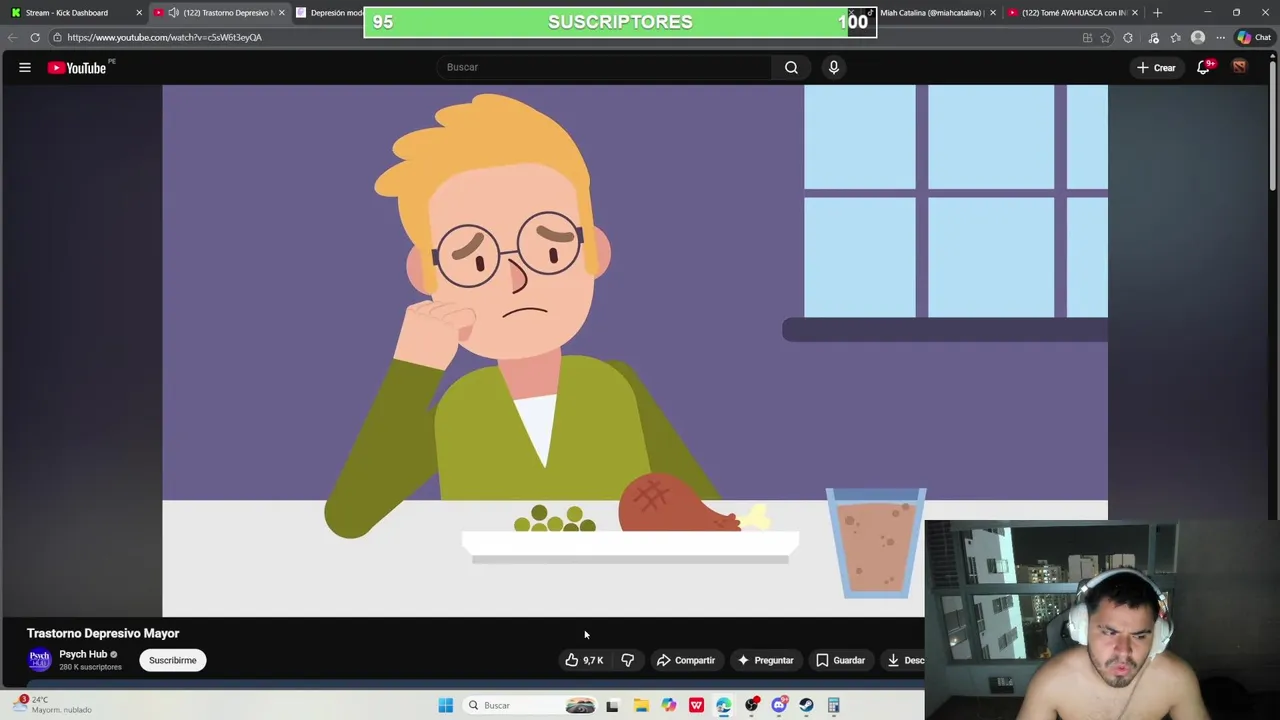Viewport: 1280px width, 720px height.
Task: Subscribe with the Suscribirme button
Action: coord(173,660)
